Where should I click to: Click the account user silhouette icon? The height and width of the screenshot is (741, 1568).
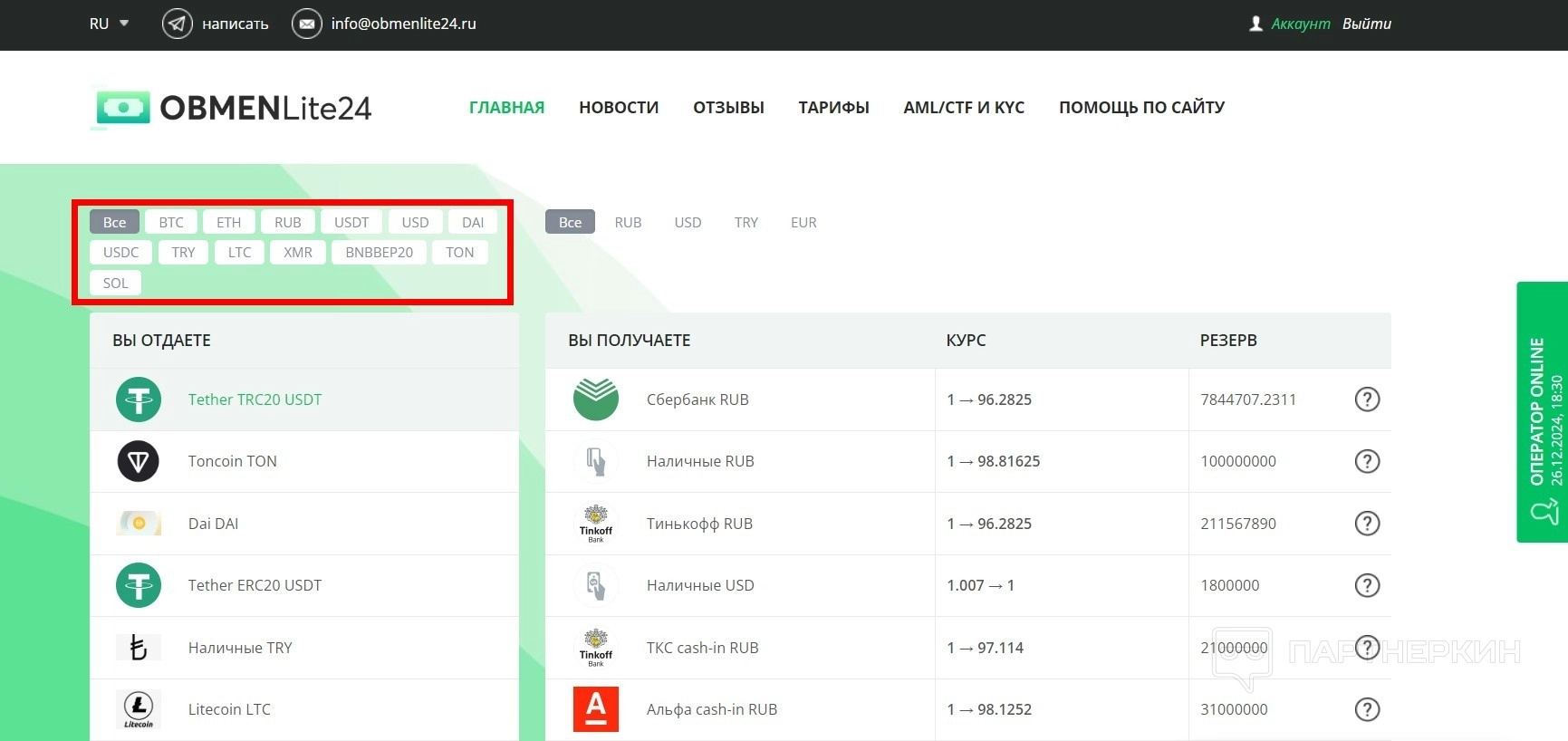point(1255,24)
